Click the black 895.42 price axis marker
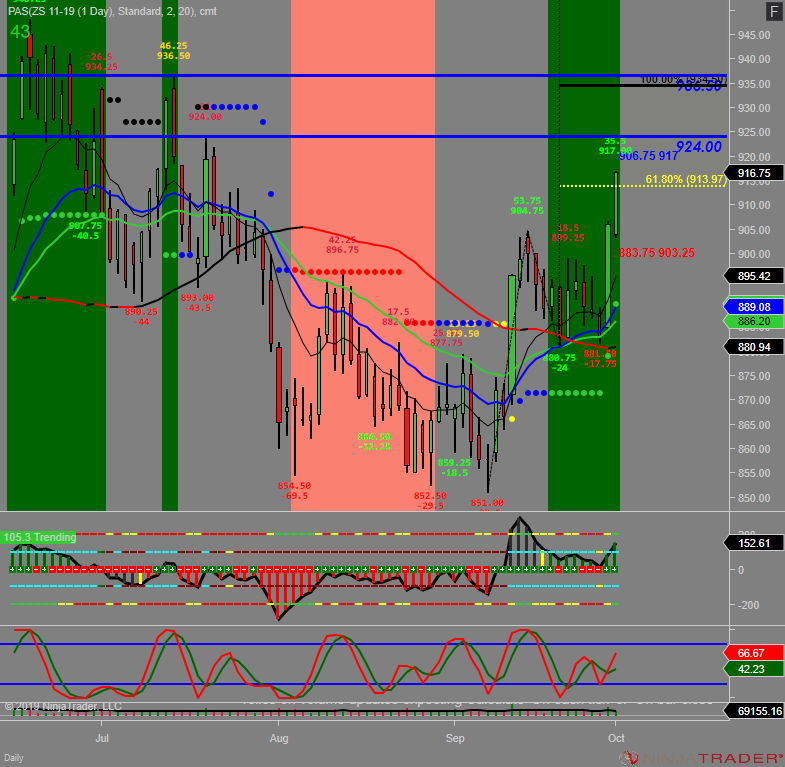 [753, 276]
